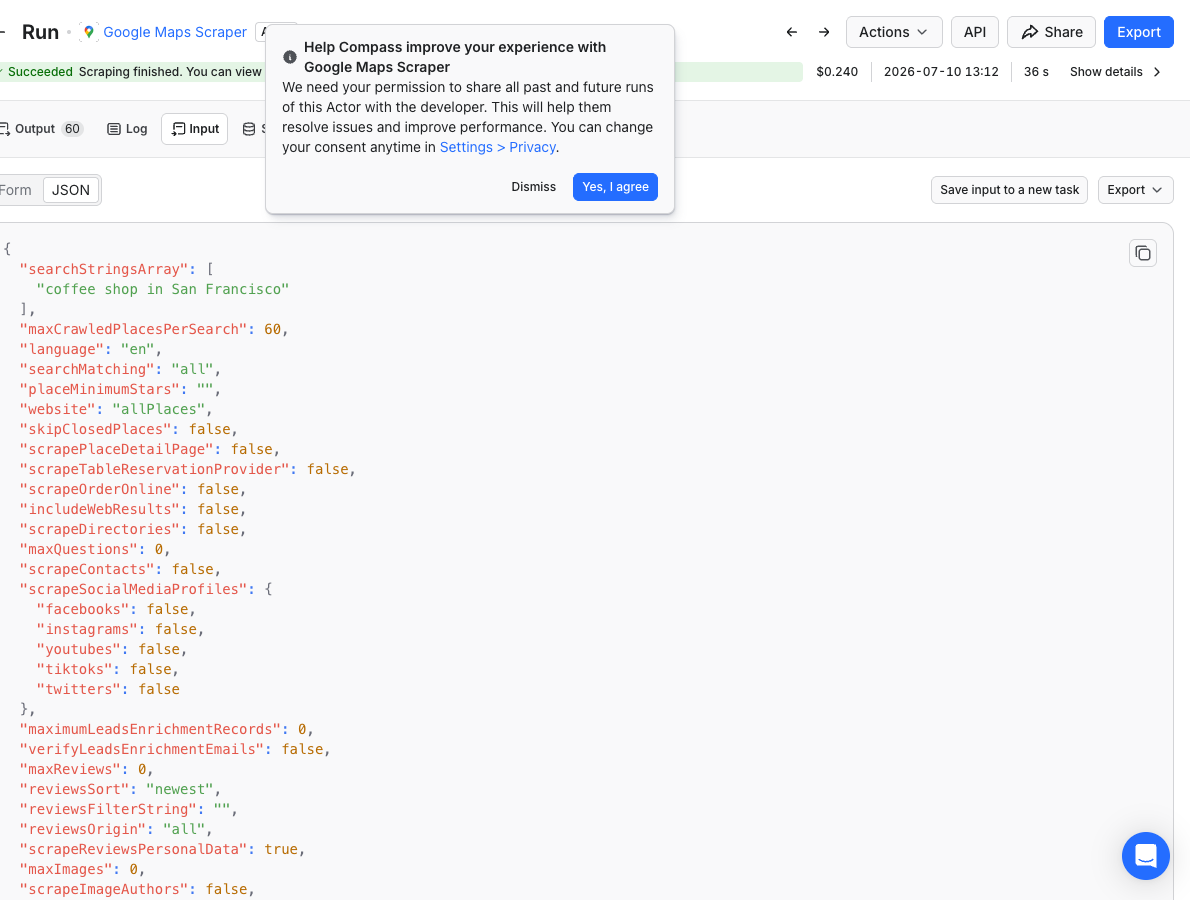The height and width of the screenshot is (900, 1190).
Task: Share this run
Action: point(1051,32)
